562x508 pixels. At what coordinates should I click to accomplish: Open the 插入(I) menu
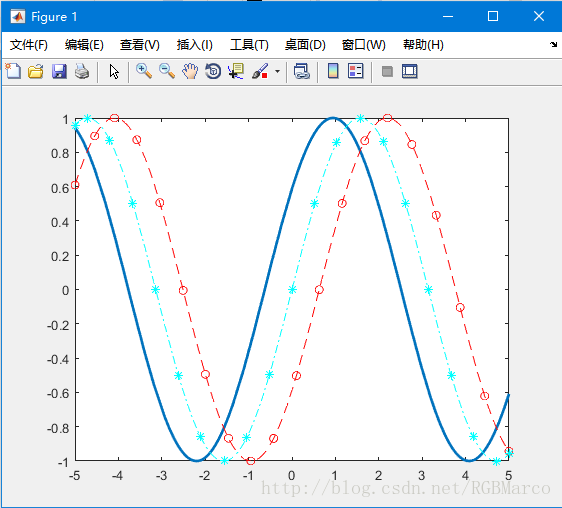click(195, 45)
